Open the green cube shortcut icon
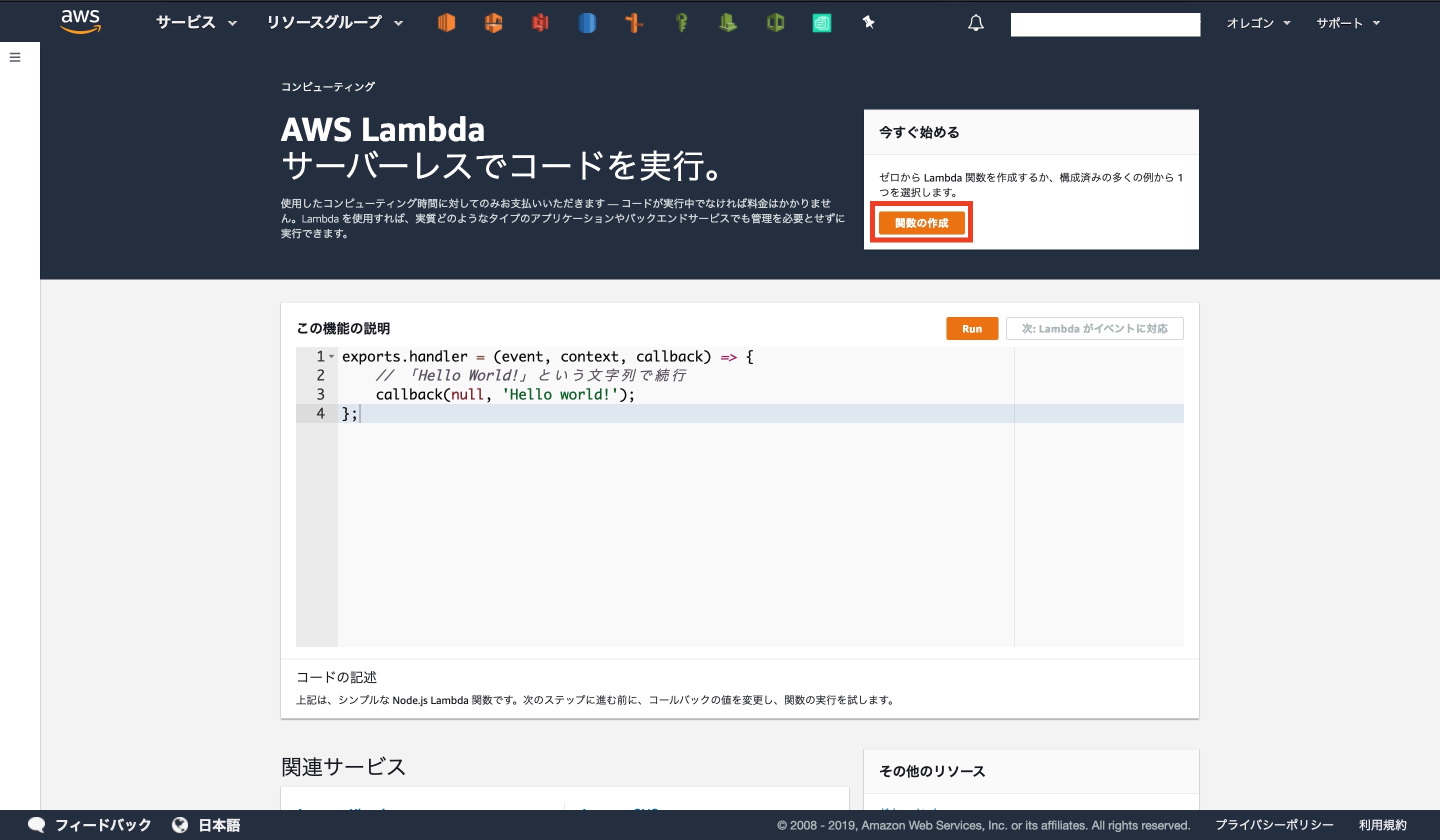Viewport: 1440px width, 840px height. [775, 23]
